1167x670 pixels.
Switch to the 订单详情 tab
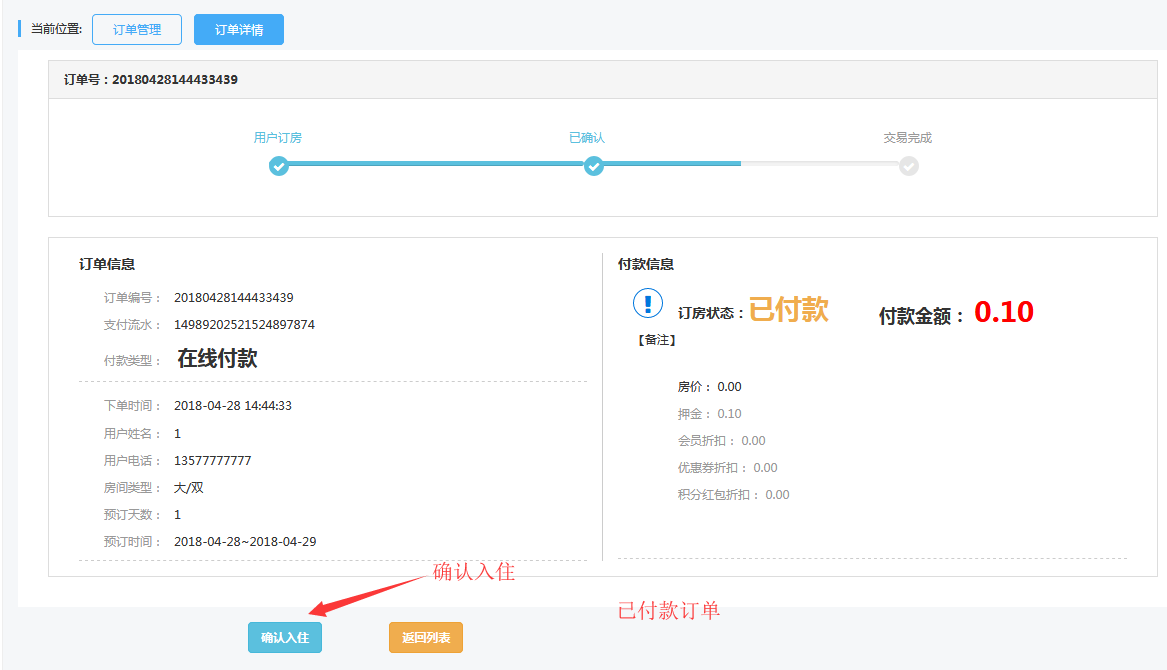[239, 30]
